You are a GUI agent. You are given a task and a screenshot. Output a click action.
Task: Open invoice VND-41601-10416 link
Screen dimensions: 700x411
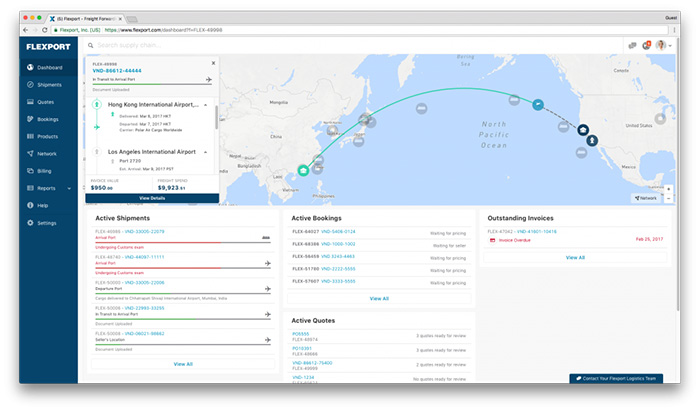click(537, 232)
